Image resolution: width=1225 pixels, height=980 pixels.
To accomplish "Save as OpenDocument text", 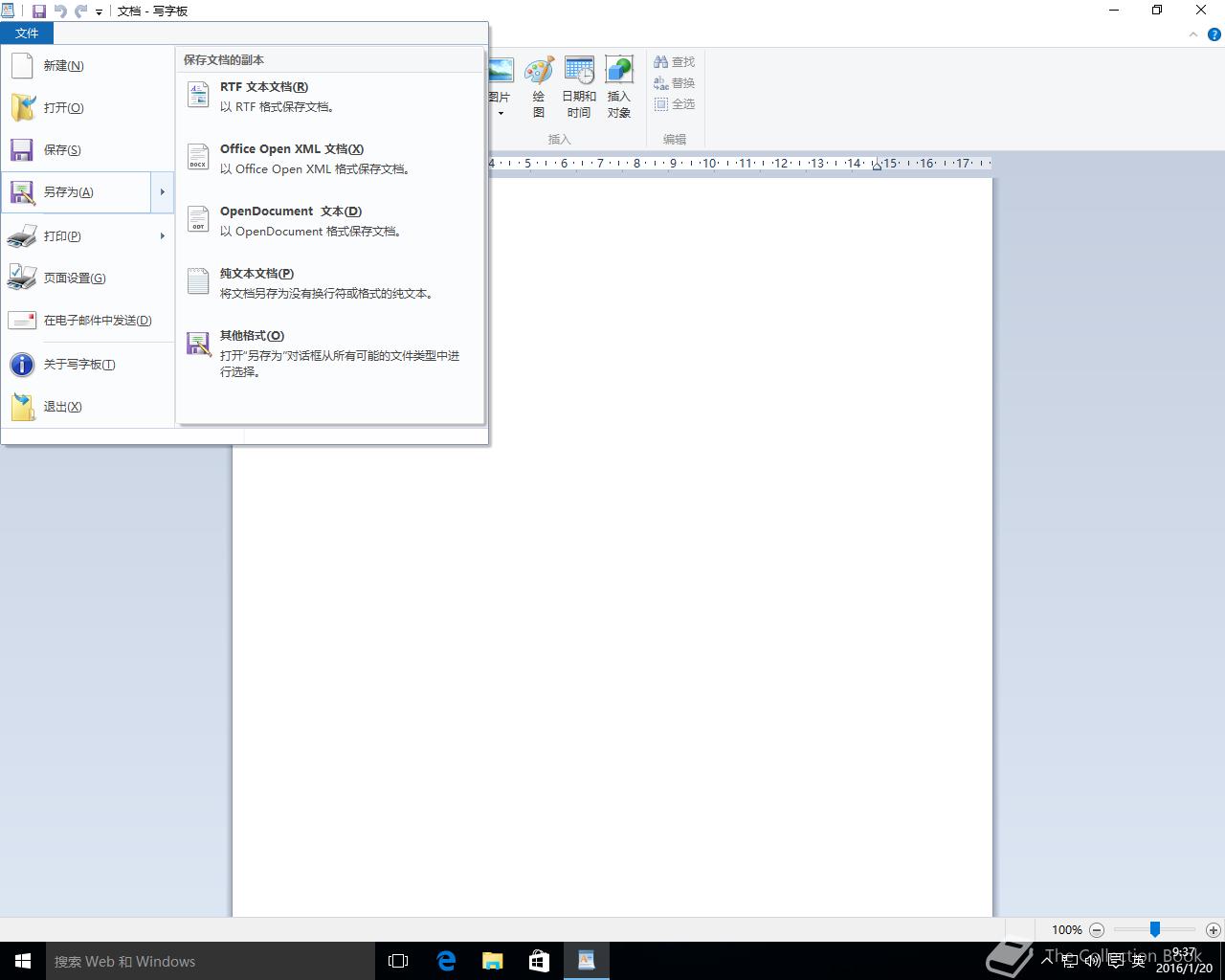I will click(329, 221).
